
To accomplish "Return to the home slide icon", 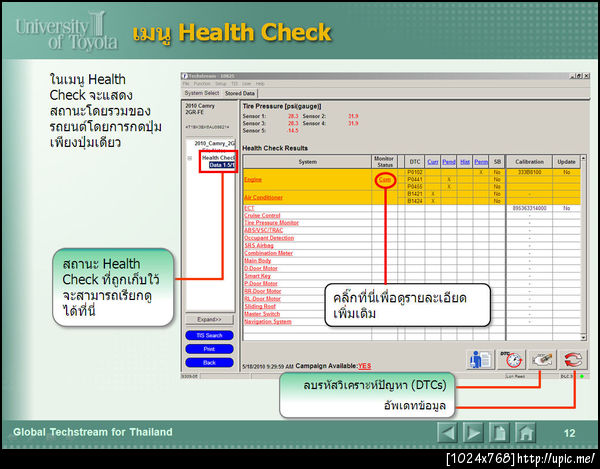I will (x=525, y=433).
